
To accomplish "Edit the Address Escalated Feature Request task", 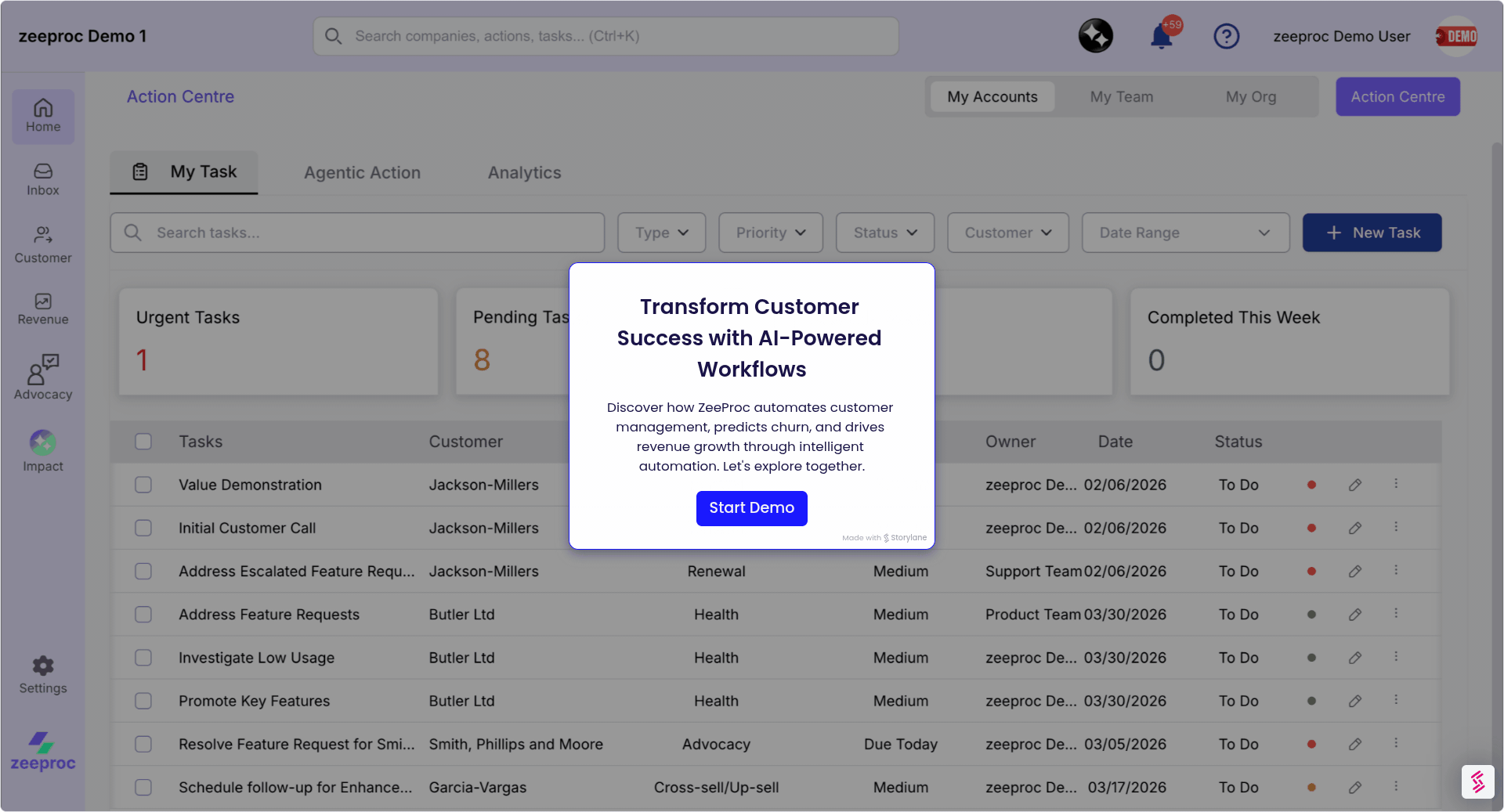I will point(1355,572).
